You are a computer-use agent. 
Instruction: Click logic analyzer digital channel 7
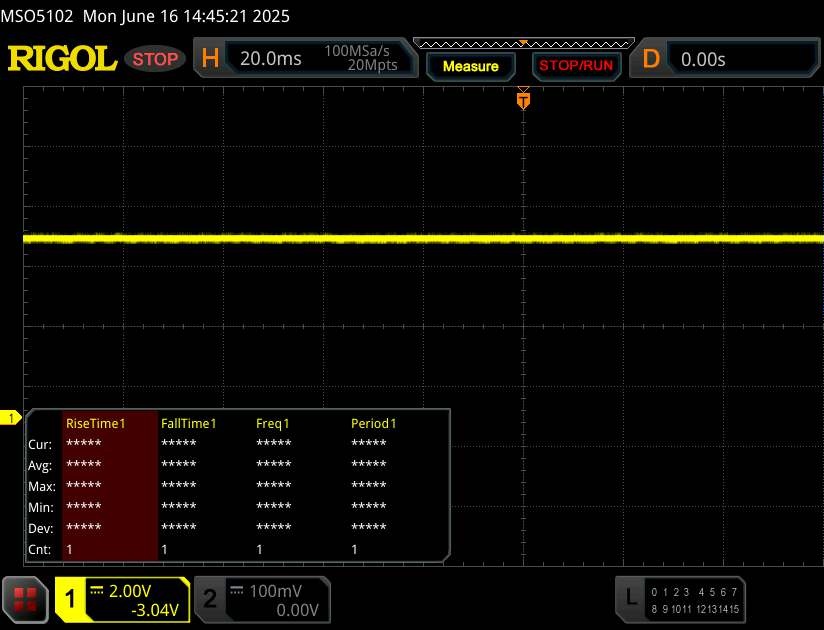tap(734, 592)
